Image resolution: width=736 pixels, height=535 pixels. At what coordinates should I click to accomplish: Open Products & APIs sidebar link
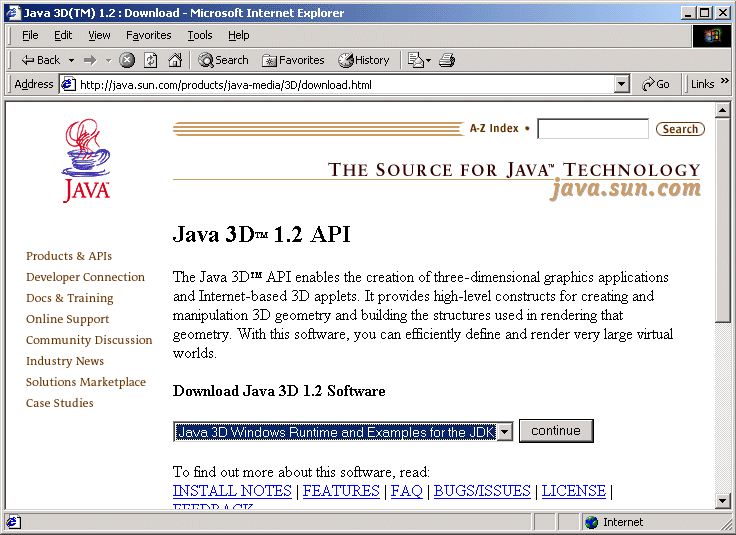point(69,256)
